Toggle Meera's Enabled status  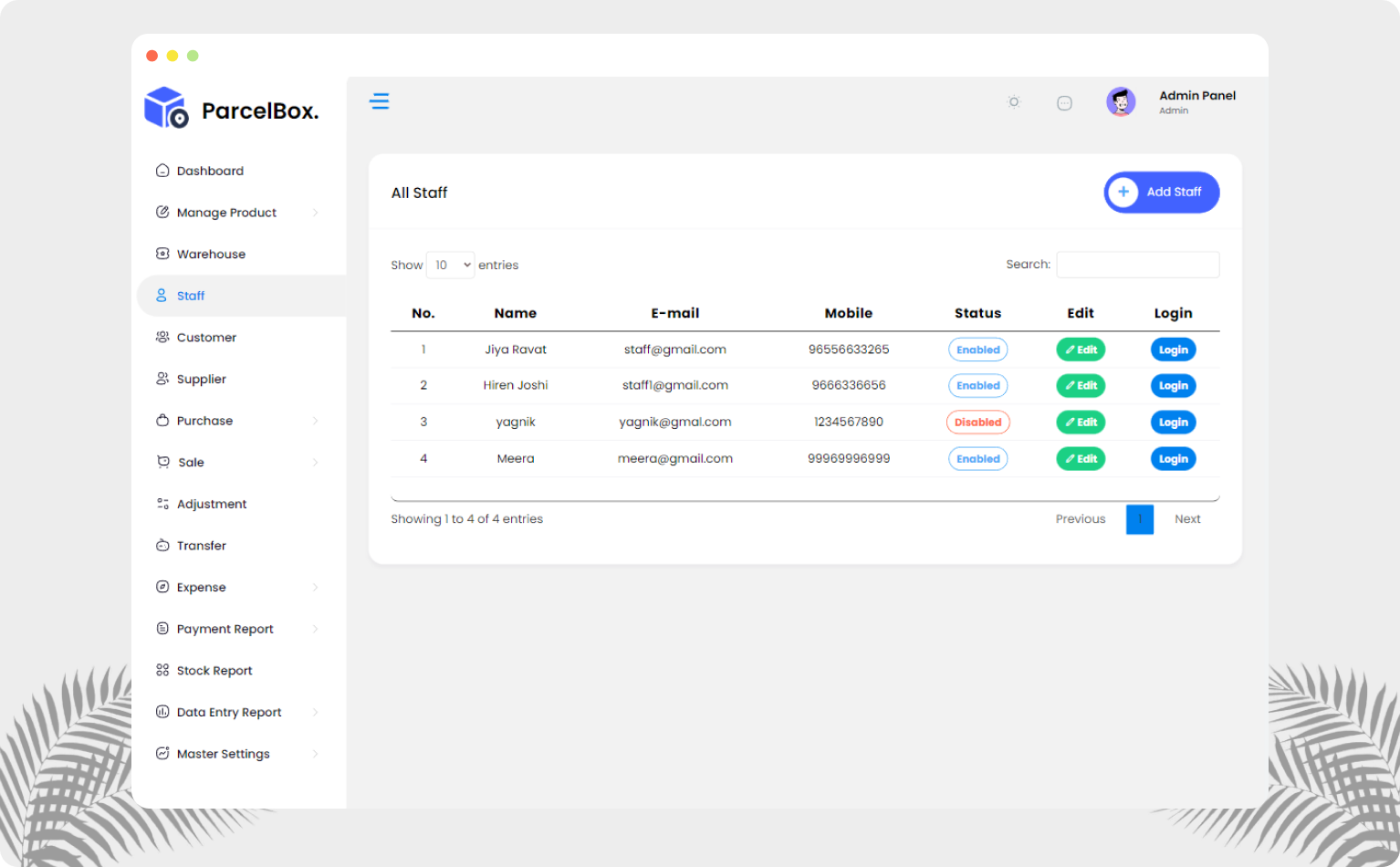tap(977, 458)
